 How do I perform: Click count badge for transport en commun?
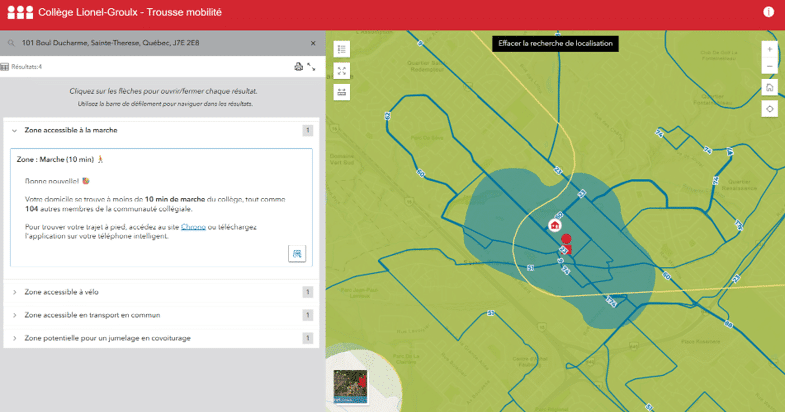pyautogui.click(x=307, y=315)
